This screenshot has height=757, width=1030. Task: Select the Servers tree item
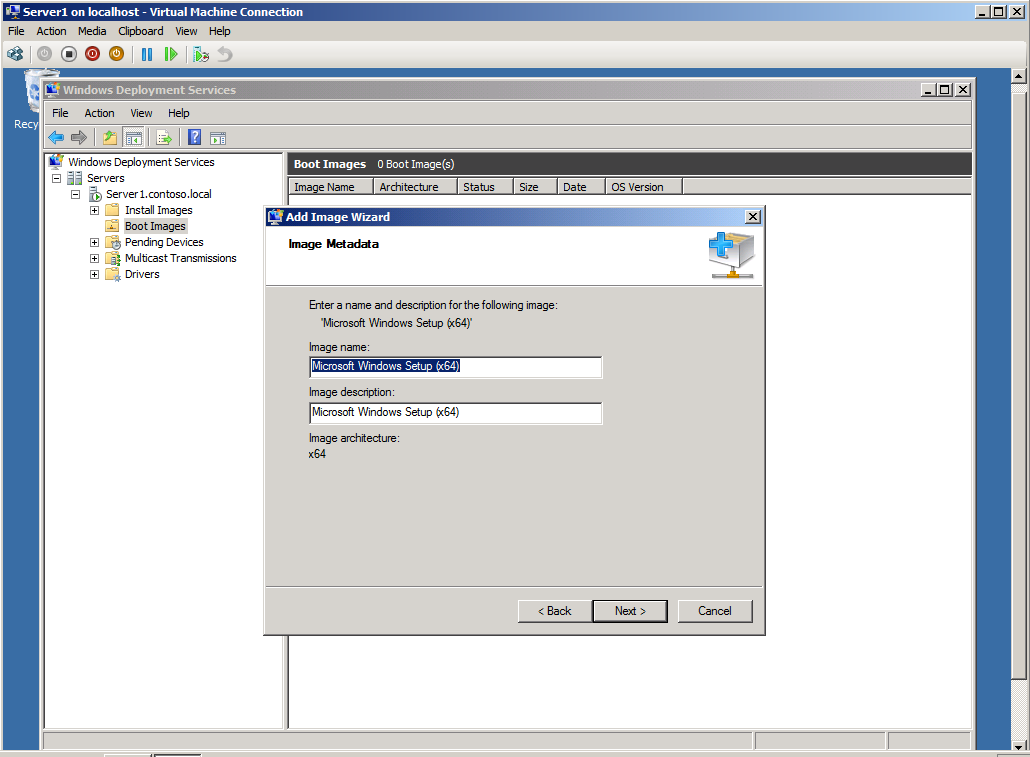[x=105, y=178]
